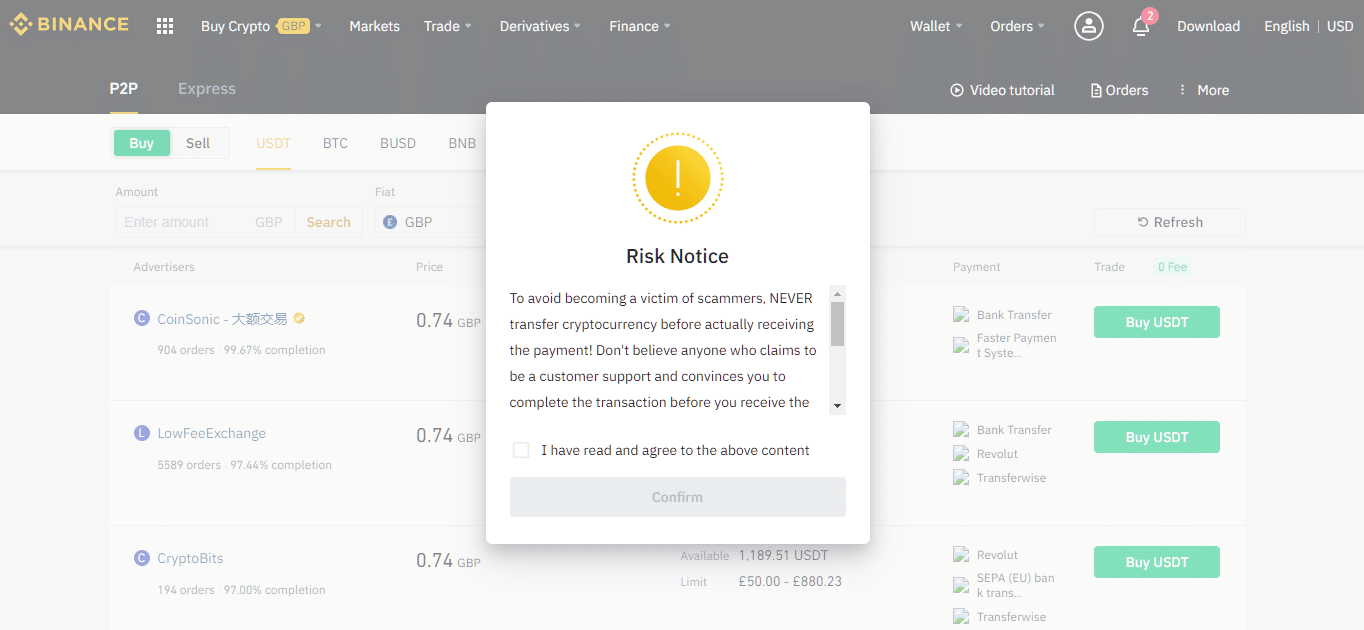Select the P2P tab
The height and width of the screenshot is (630, 1364).
click(x=124, y=89)
